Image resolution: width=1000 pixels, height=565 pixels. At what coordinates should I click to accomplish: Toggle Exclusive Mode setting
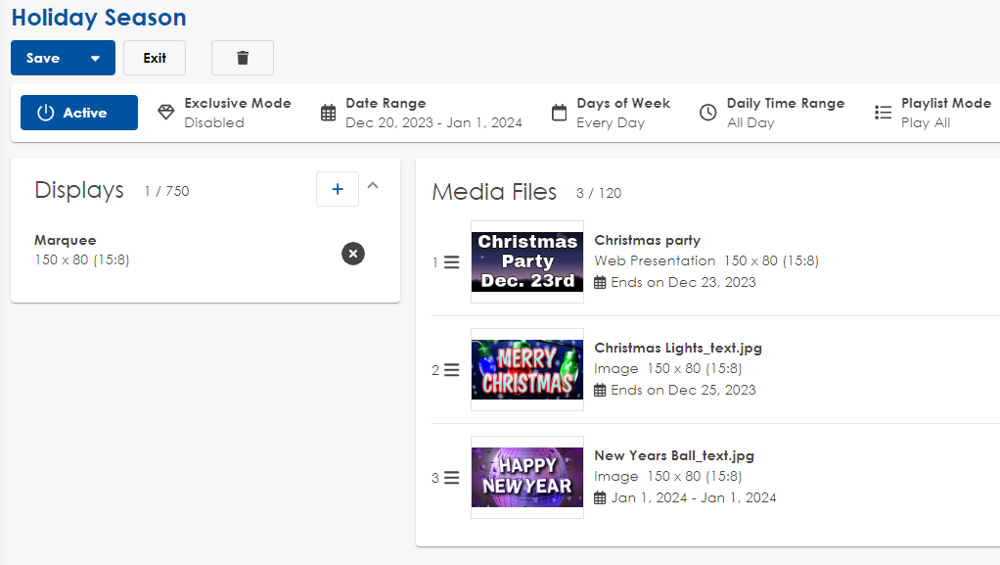225,113
